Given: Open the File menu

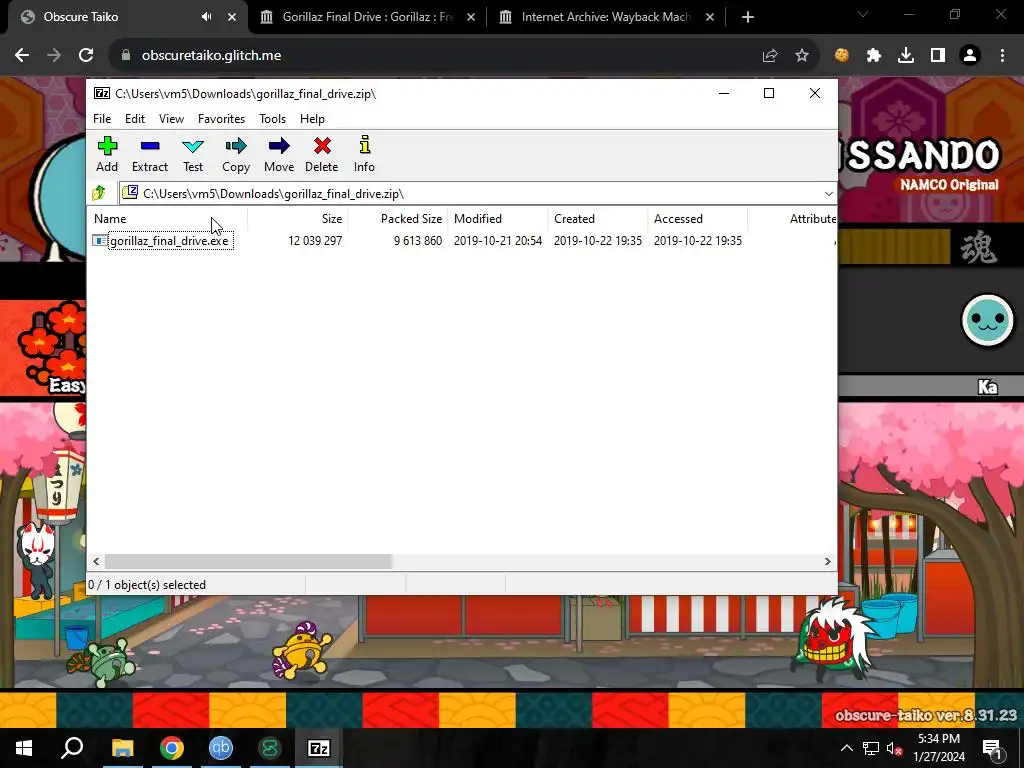Looking at the screenshot, I should [x=102, y=119].
